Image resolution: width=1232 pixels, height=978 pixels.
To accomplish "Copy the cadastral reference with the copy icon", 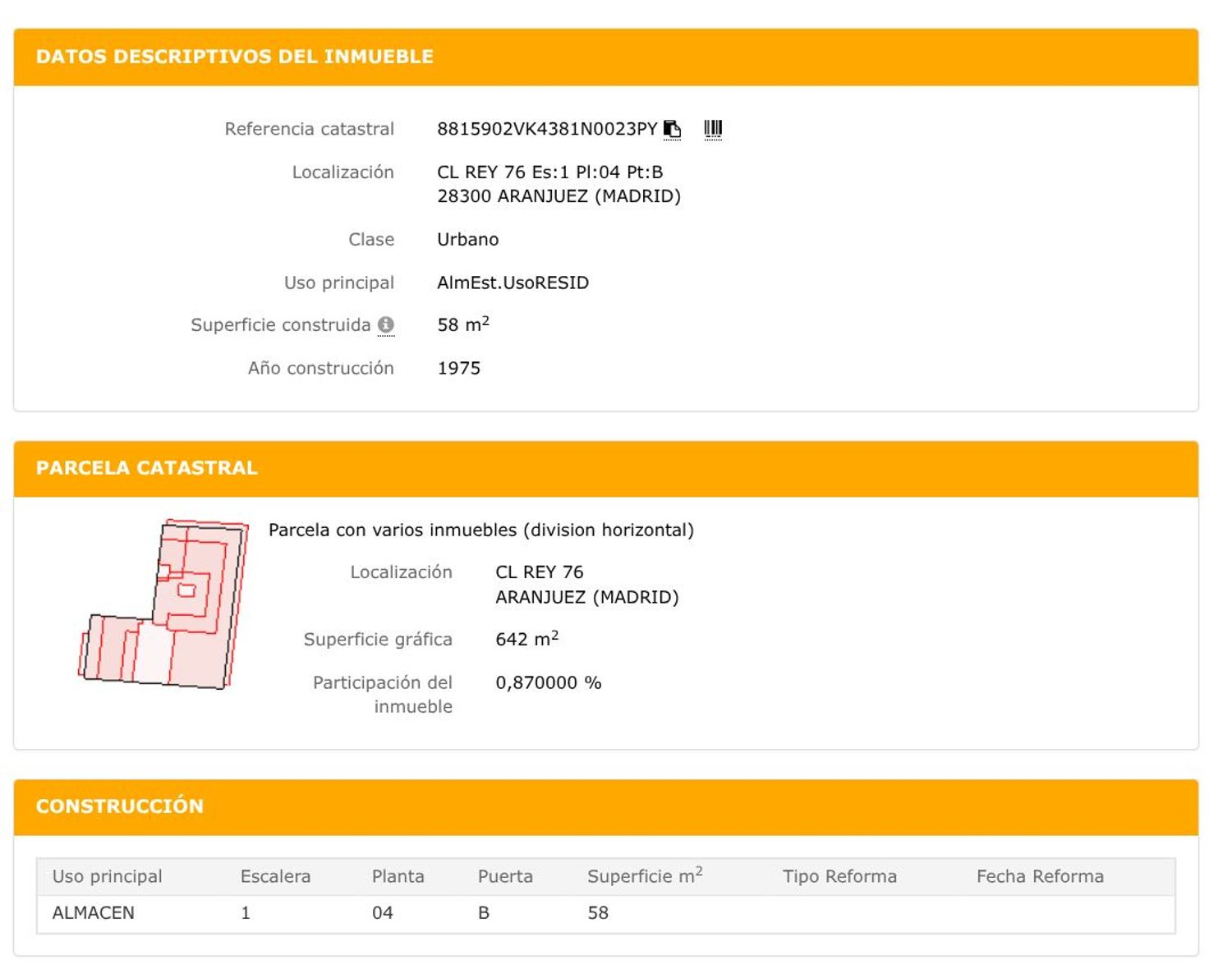I will click(x=672, y=129).
